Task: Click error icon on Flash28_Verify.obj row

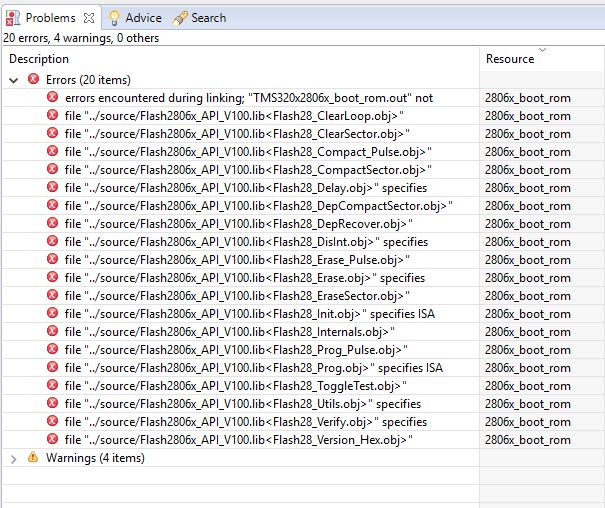Action: tap(52, 421)
